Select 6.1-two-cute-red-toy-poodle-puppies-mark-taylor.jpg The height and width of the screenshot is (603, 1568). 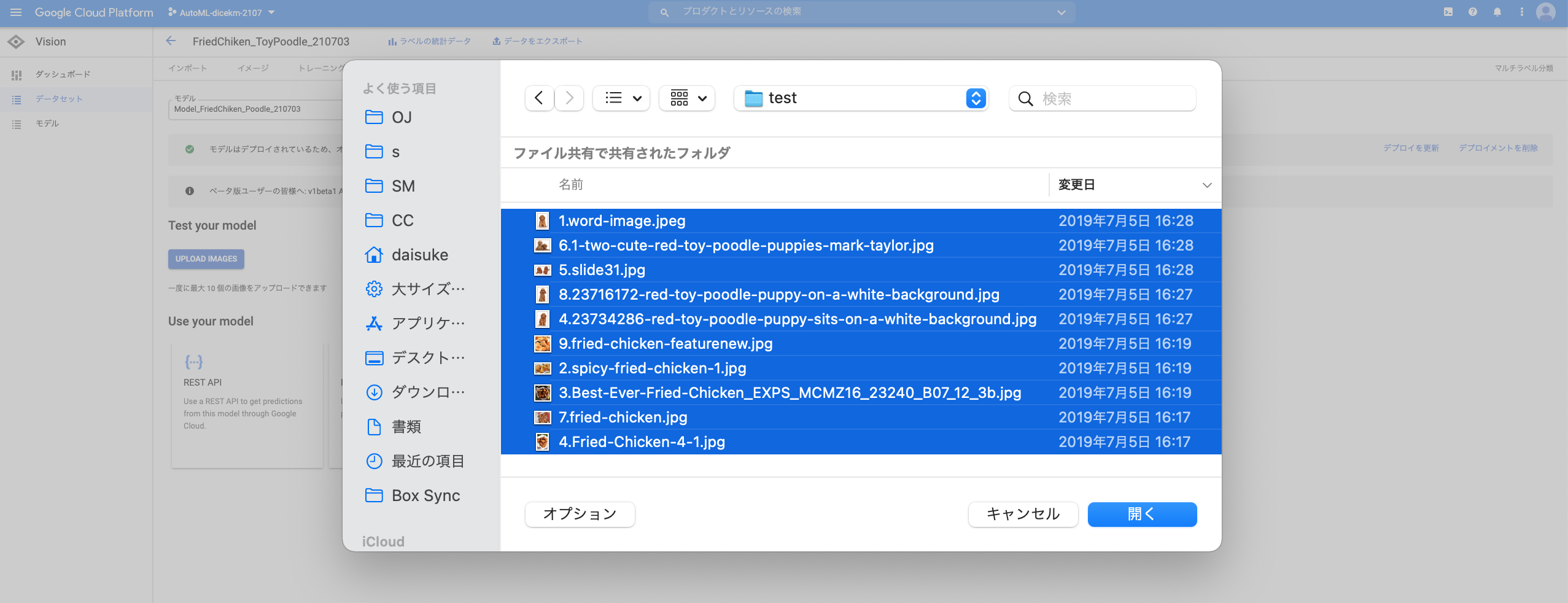click(x=861, y=246)
